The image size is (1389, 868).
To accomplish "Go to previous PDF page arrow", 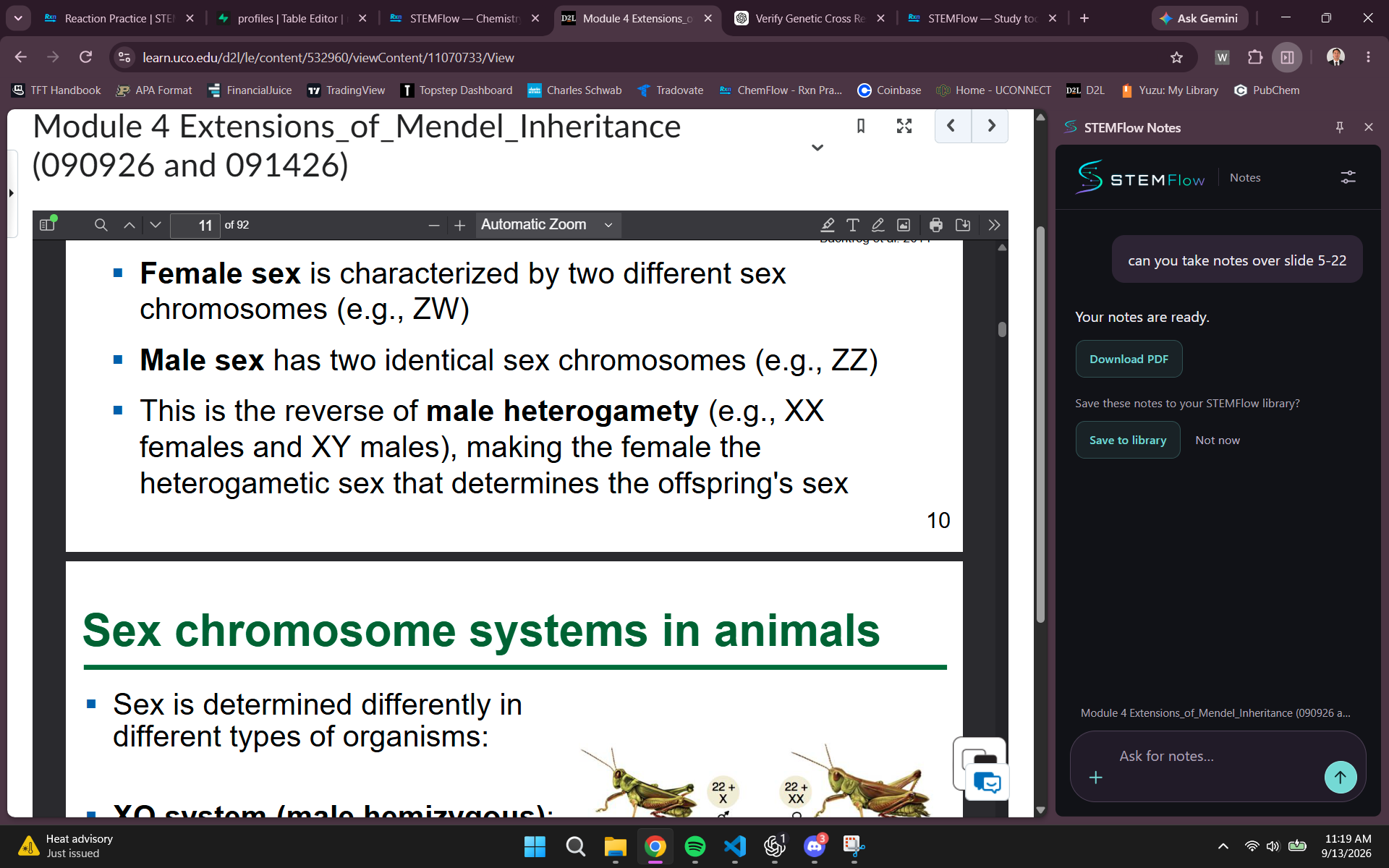I will point(129,225).
